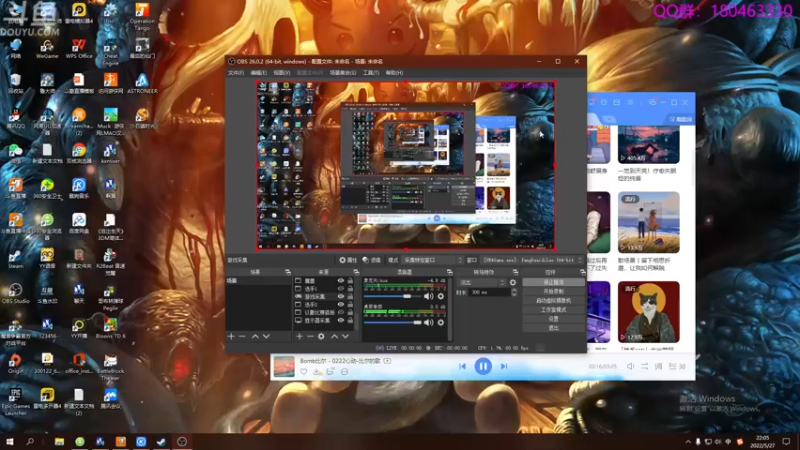Mute the desktop audio mixer channel

tap(429, 322)
